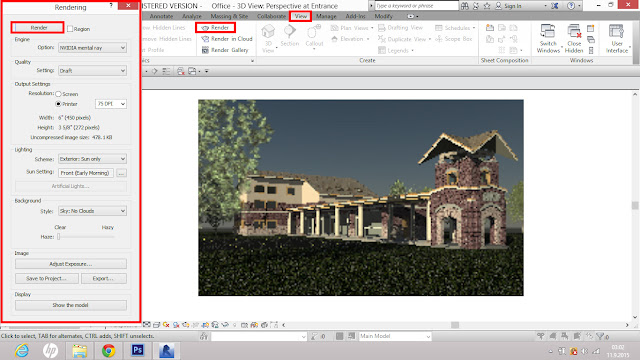Switch to the Manage ribbon tab
Image resolution: width=640 pixels, height=360 pixels.
(326, 16)
